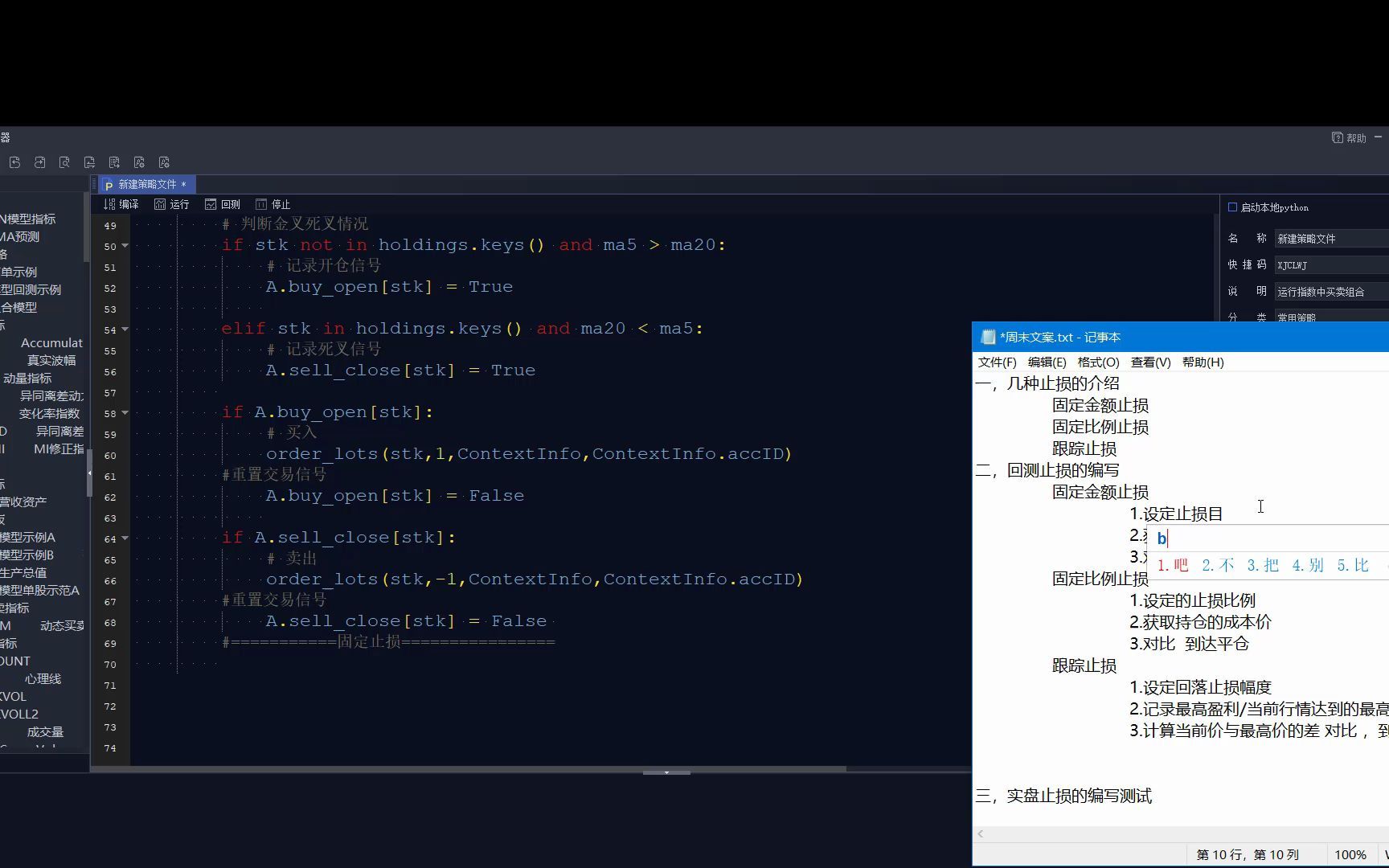
Task: Open 帮助 help at top right
Action: coord(1354,137)
